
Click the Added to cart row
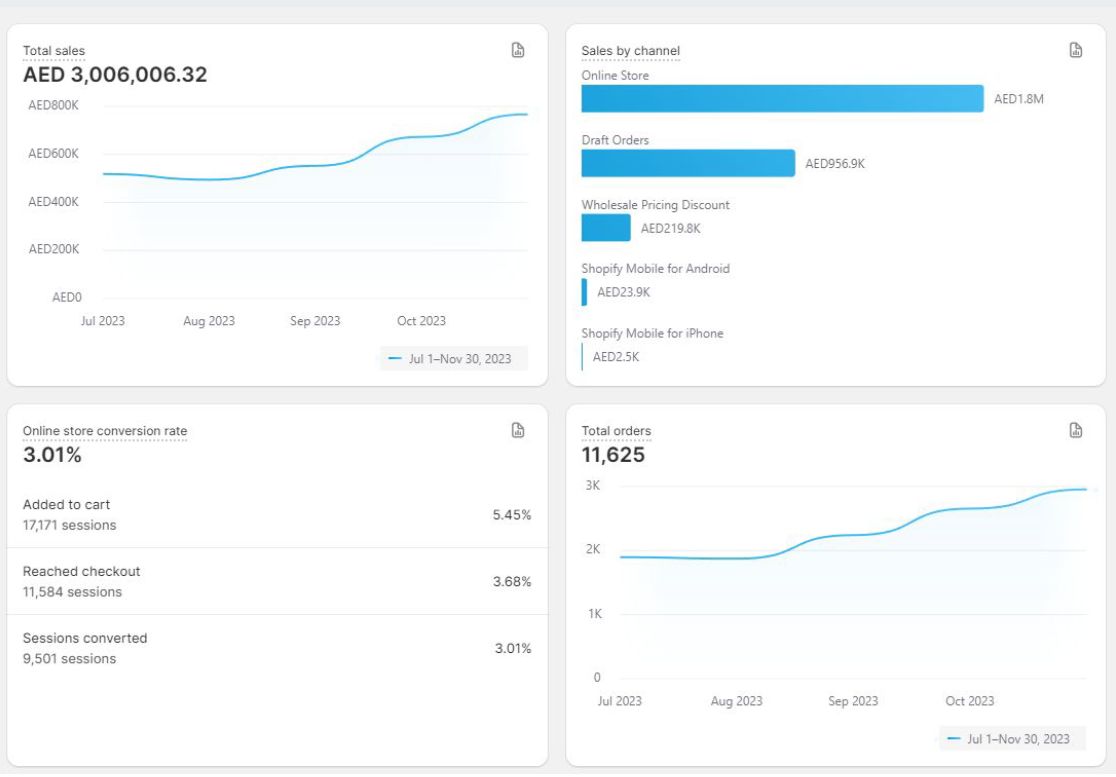pos(277,515)
